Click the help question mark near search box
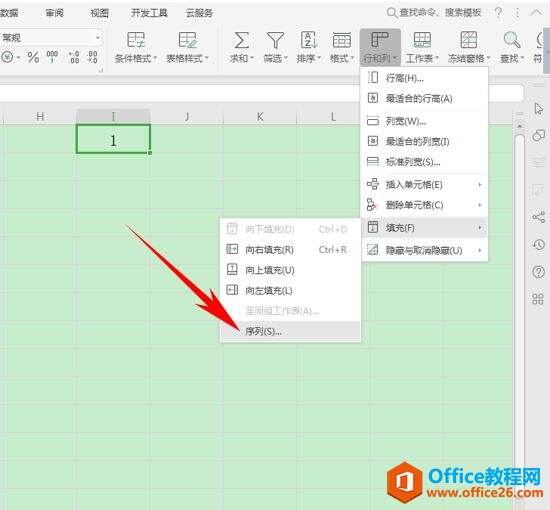The width and height of the screenshot is (550, 510). point(498,13)
